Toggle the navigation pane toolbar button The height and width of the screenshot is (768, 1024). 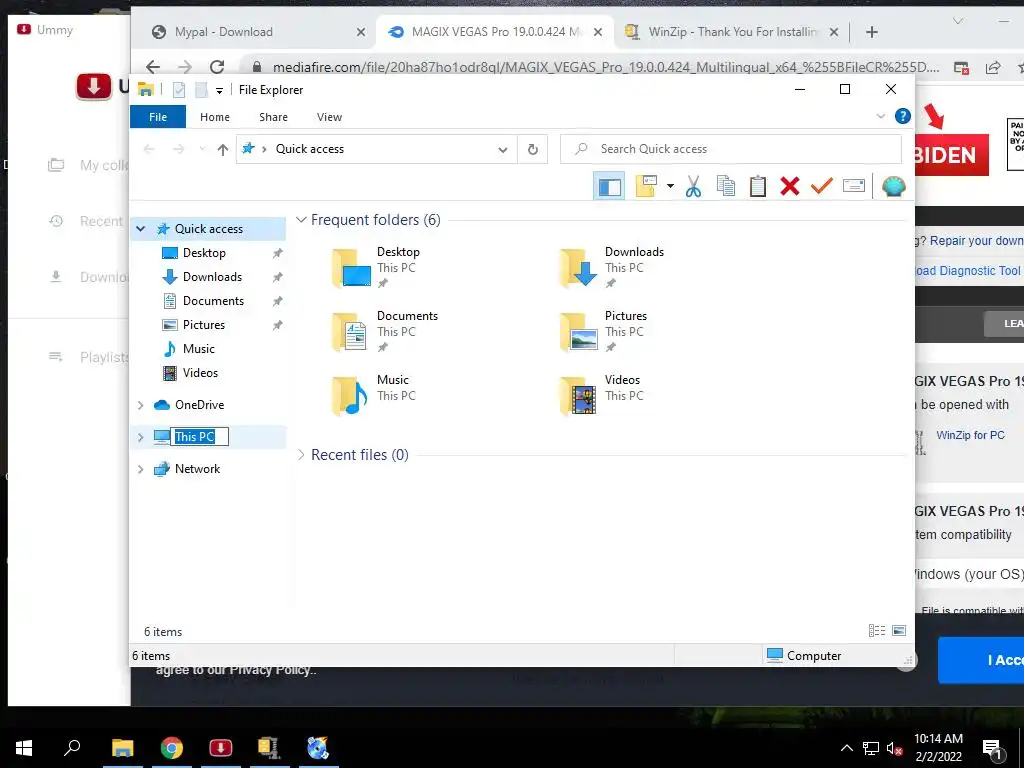609,186
